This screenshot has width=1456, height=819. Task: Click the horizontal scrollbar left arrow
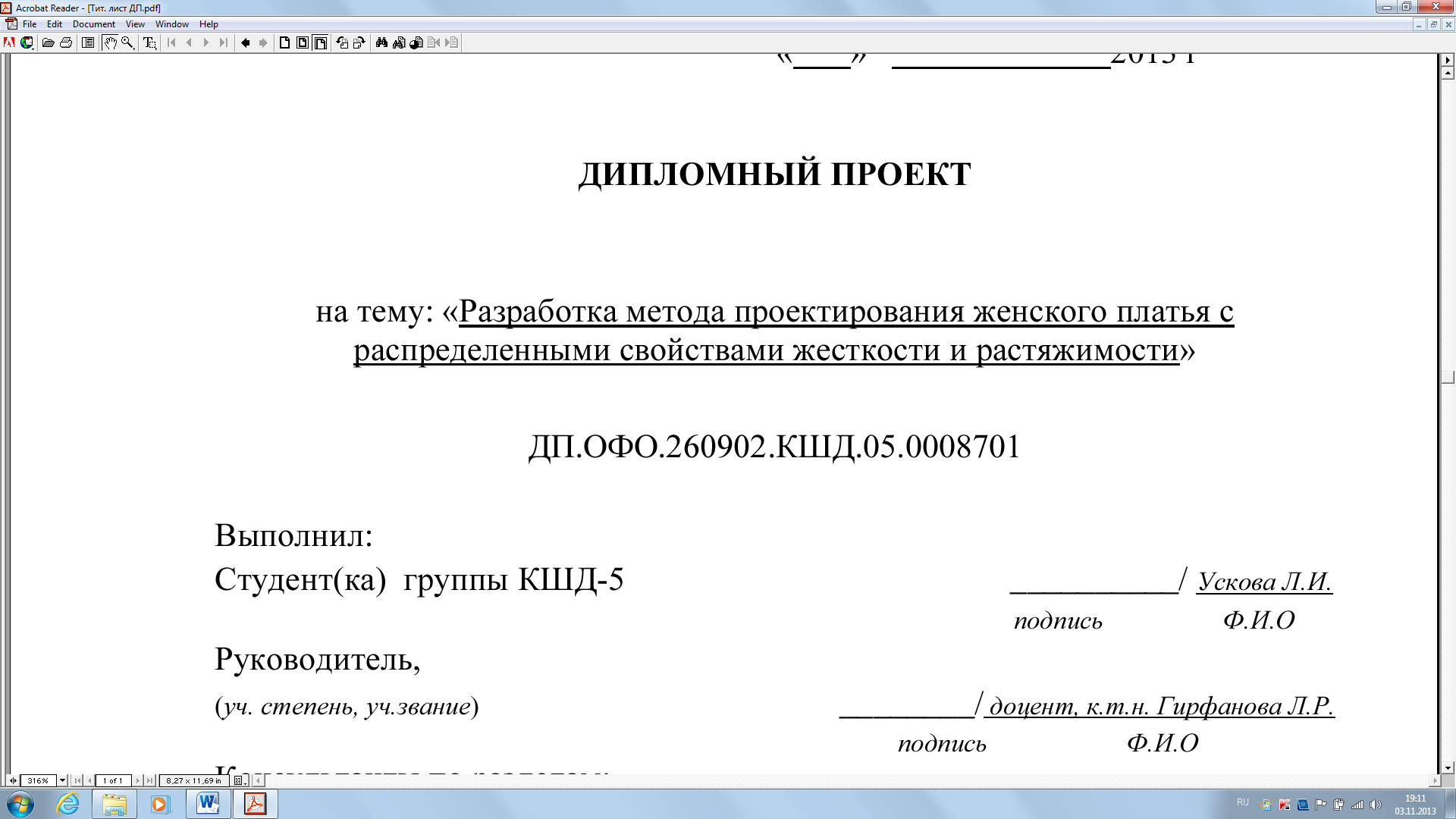259,780
